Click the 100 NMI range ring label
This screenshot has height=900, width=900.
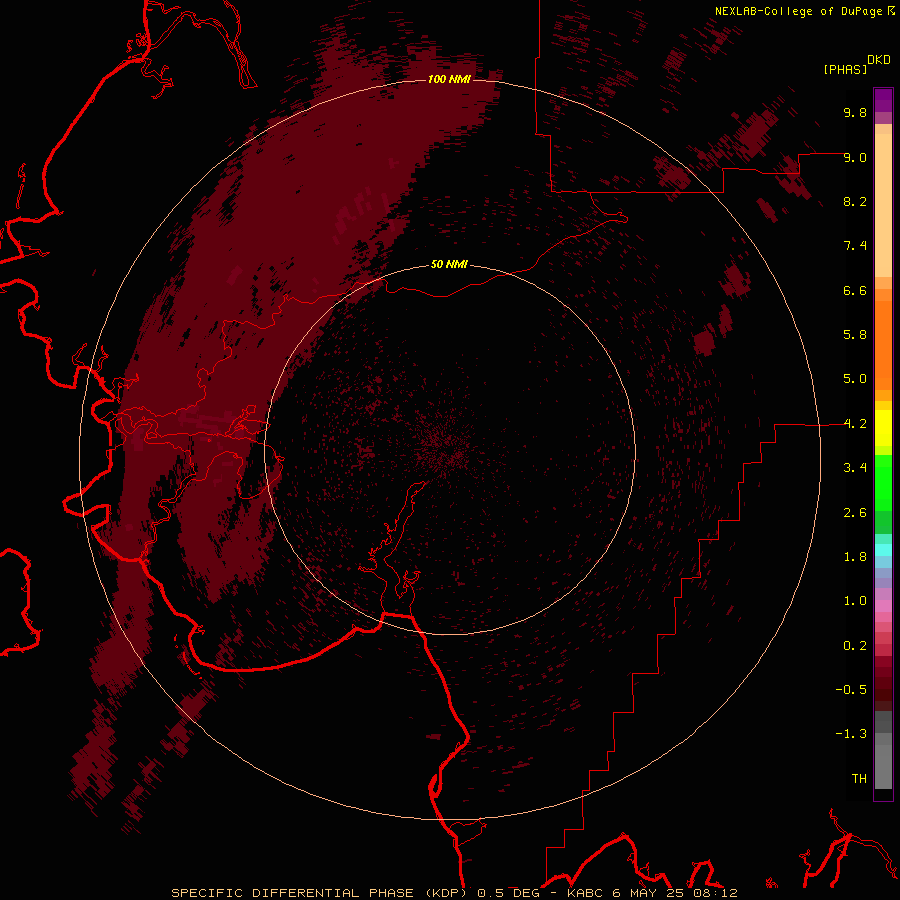coord(449,79)
